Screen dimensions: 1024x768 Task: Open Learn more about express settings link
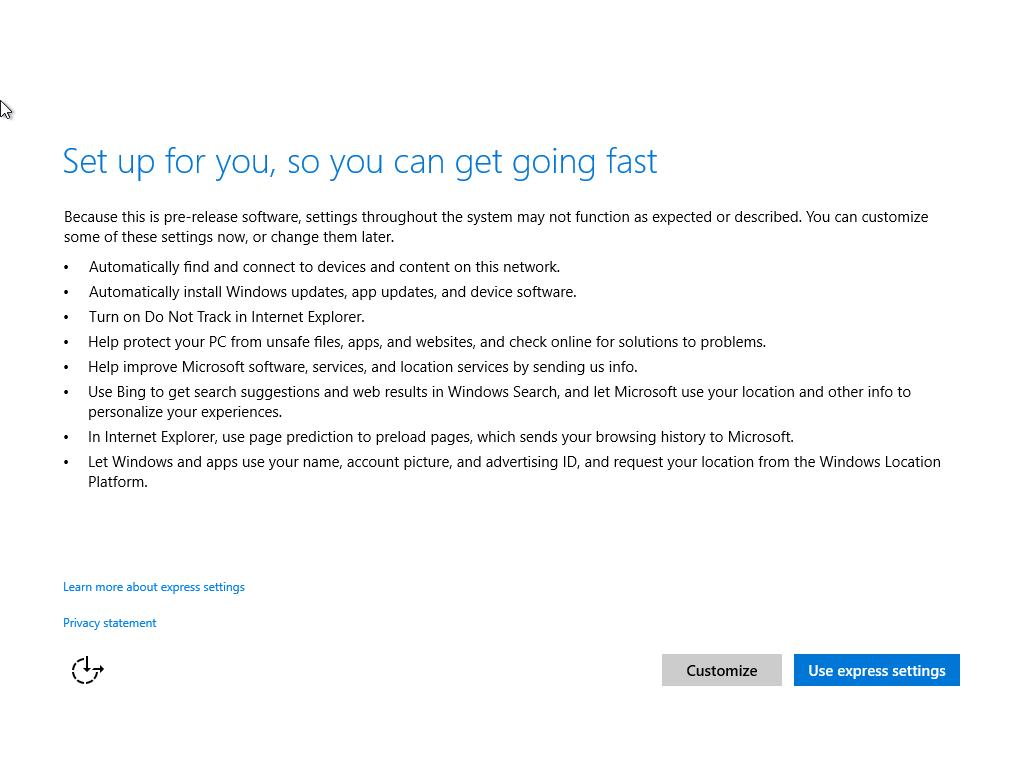pos(154,587)
